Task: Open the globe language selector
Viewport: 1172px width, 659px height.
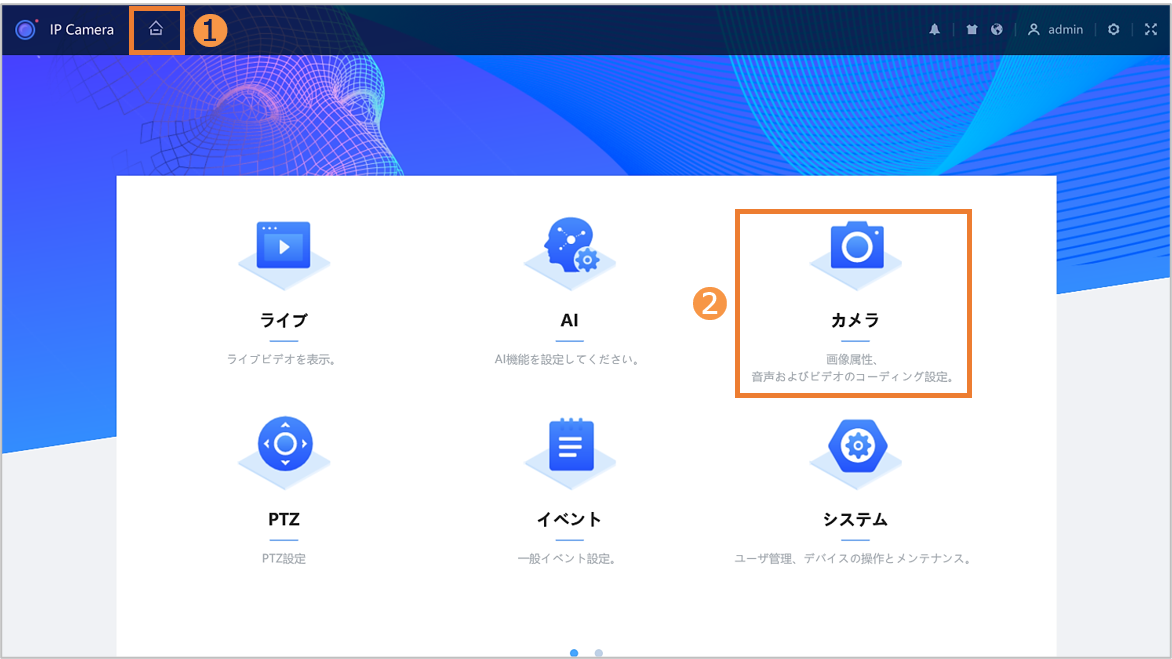Action: tap(997, 30)
